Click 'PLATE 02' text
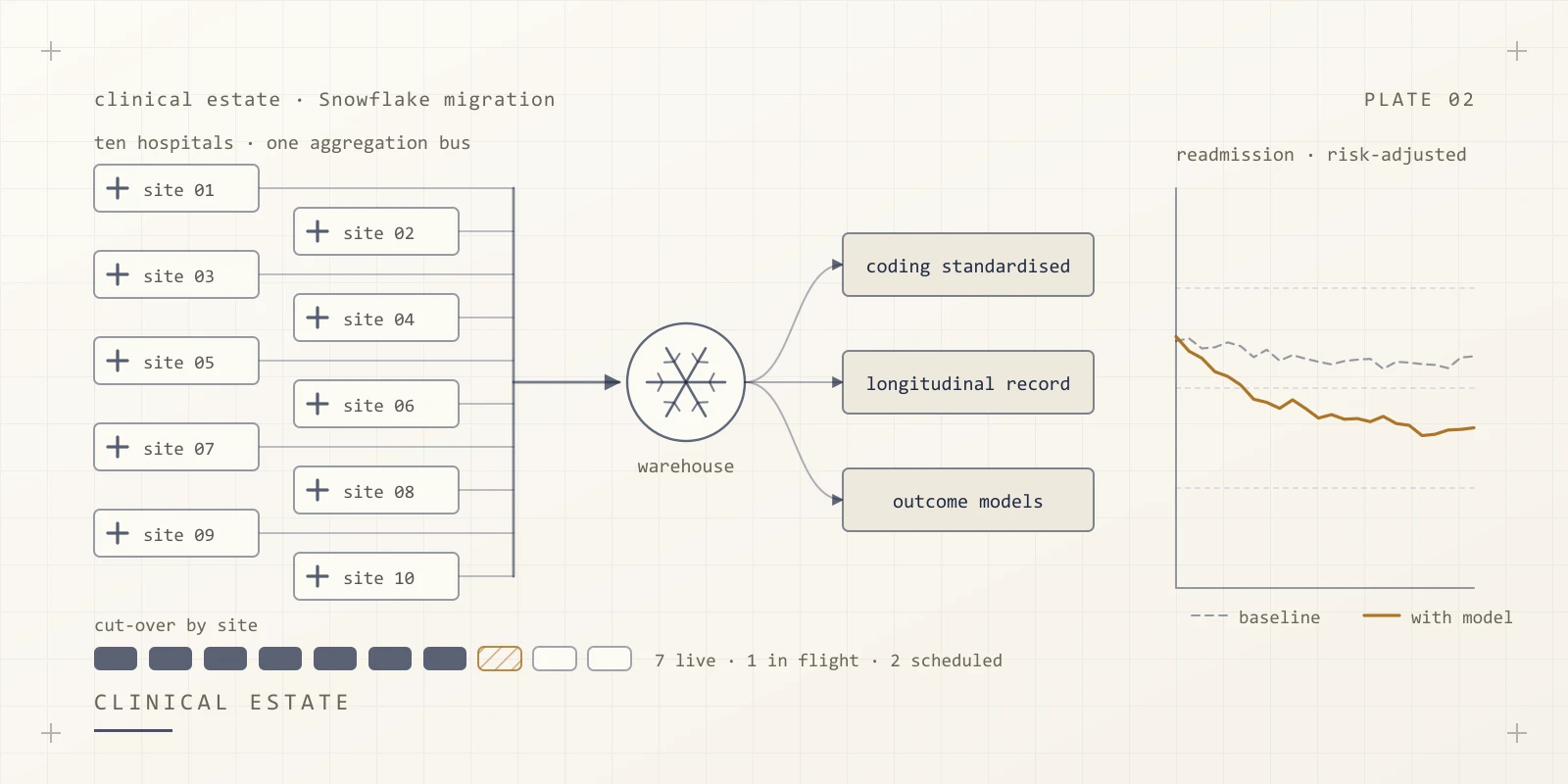 pyautogui.click(x=1419, y=100)
